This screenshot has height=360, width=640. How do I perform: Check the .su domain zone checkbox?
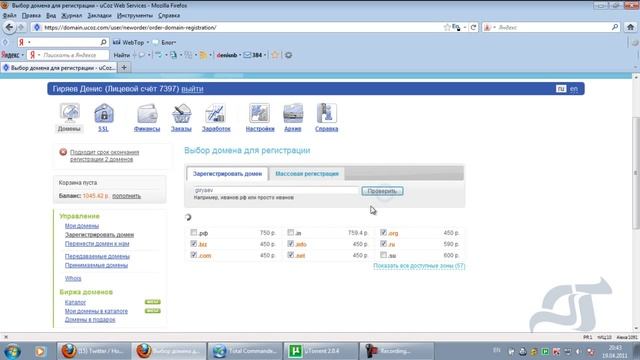click(x=383, y=255)
